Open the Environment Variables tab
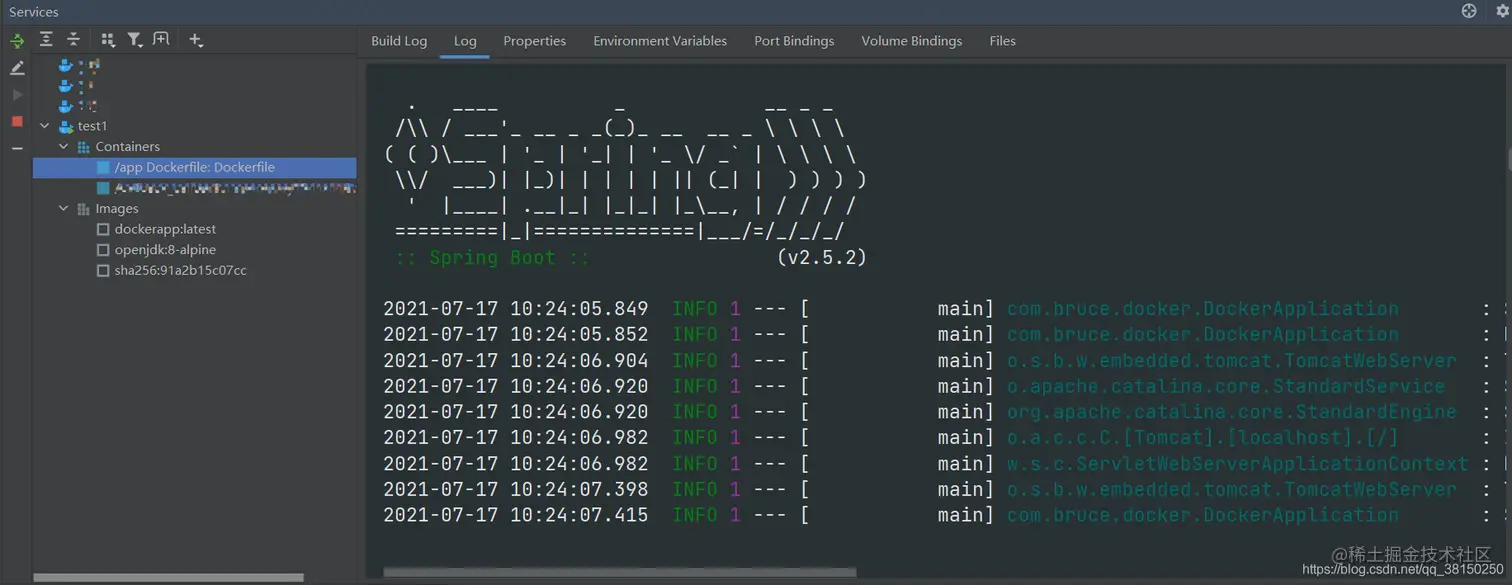 point(660,41)
